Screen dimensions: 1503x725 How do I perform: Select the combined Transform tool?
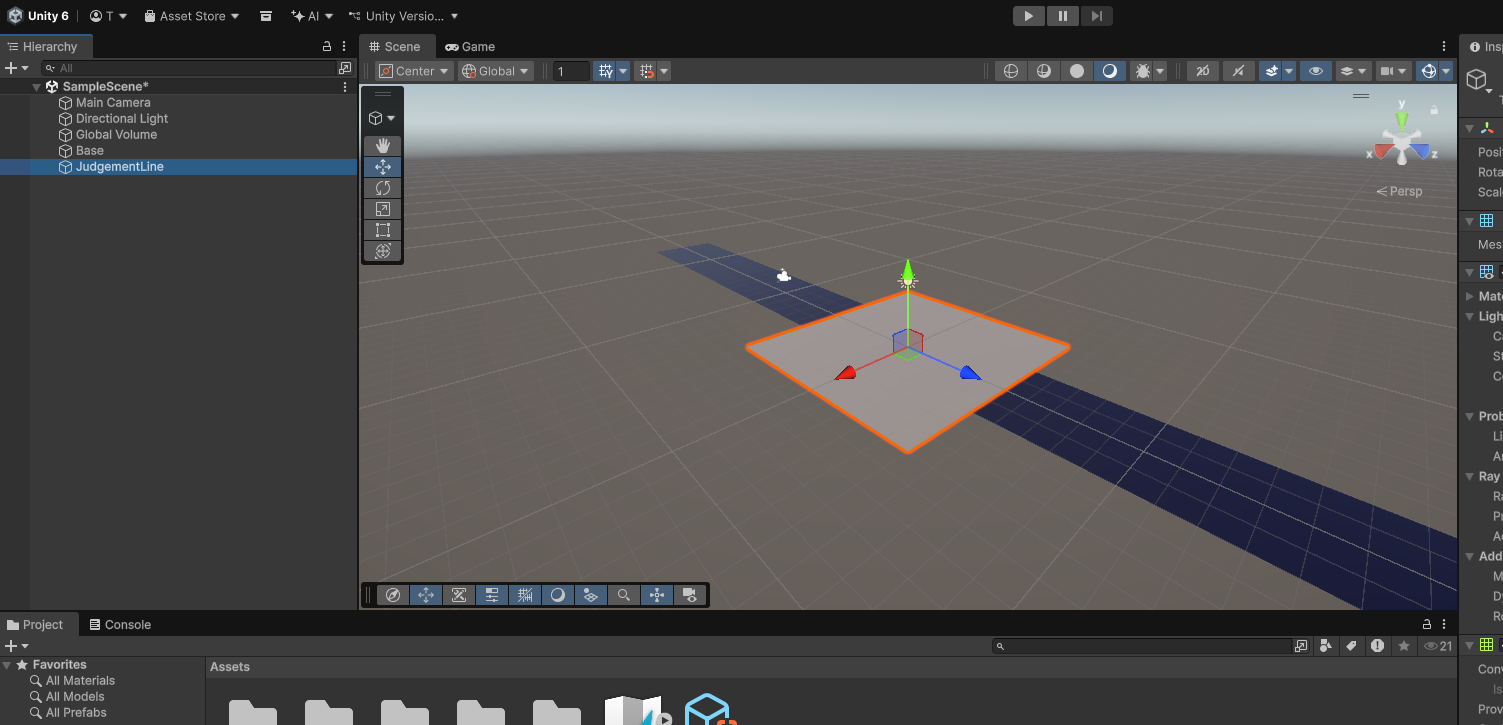382,251
